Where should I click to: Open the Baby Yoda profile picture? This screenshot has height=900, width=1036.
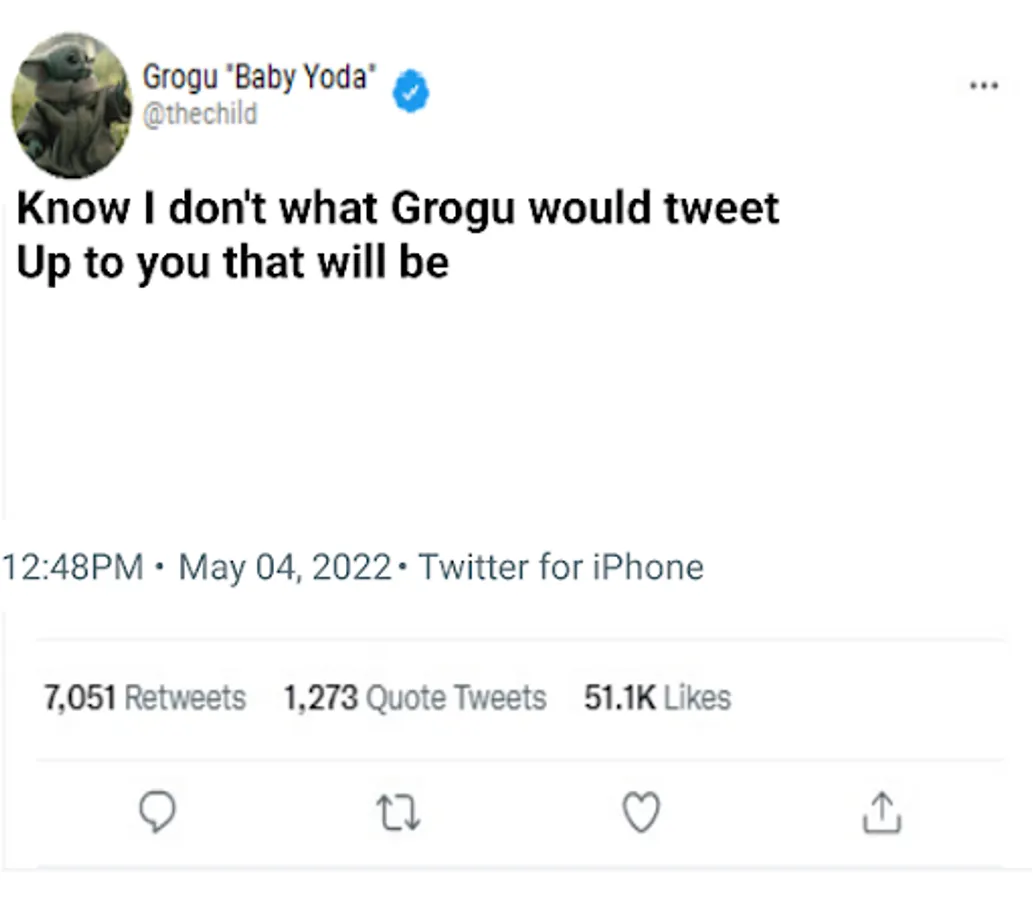[x=71, y=105]
